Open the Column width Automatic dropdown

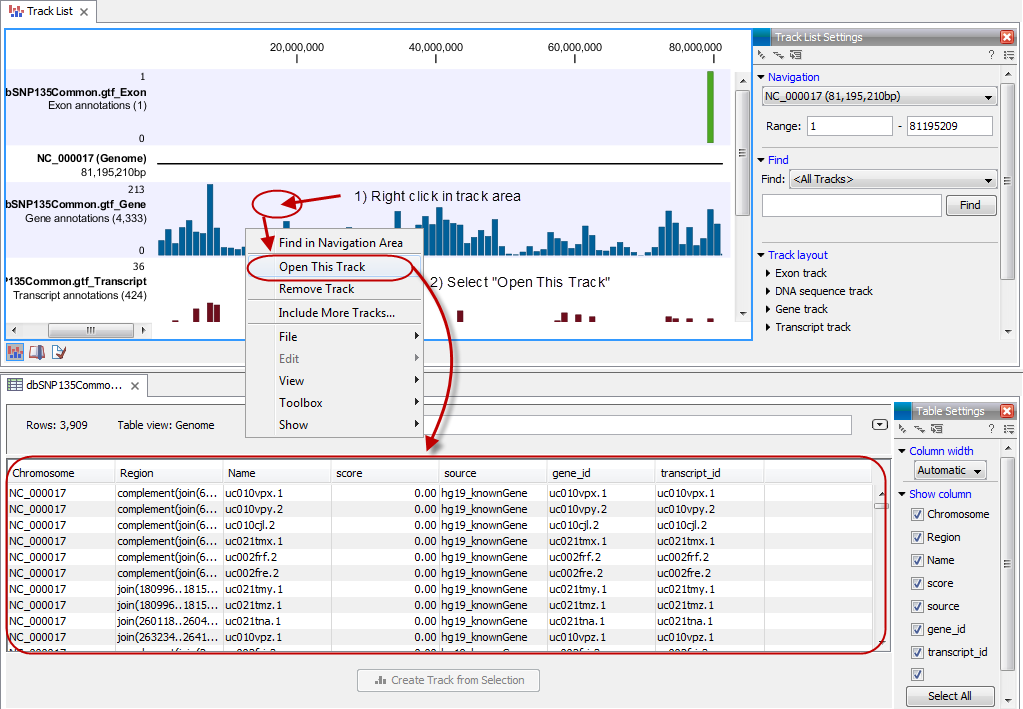[950, 470]
